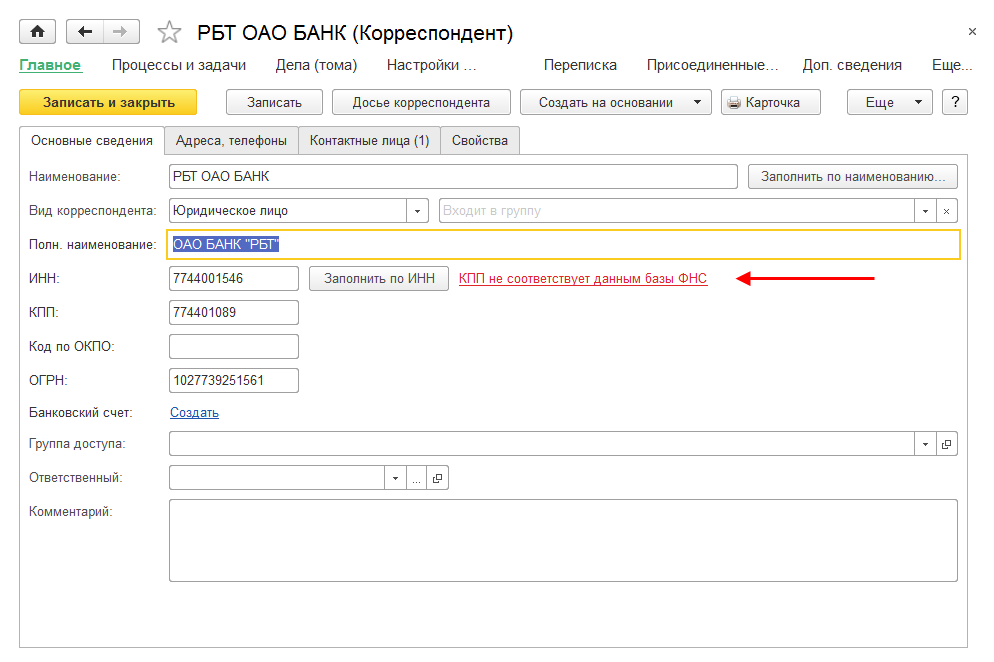Switch to Адреса, телефоны tab
994x662 pixels.
(231, 141)
